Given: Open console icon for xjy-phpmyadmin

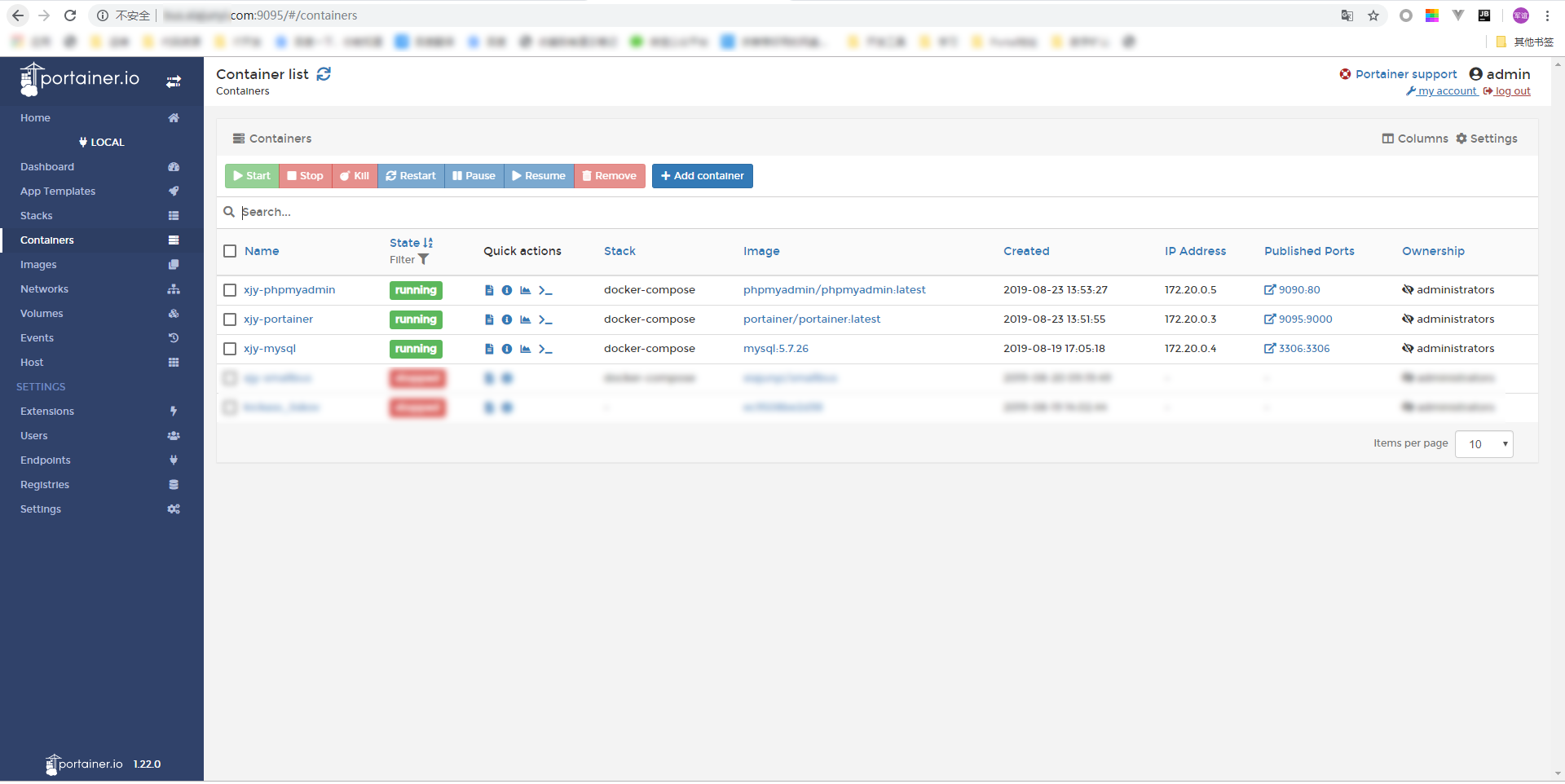Looking at the screenshot, I should (545, 290).
